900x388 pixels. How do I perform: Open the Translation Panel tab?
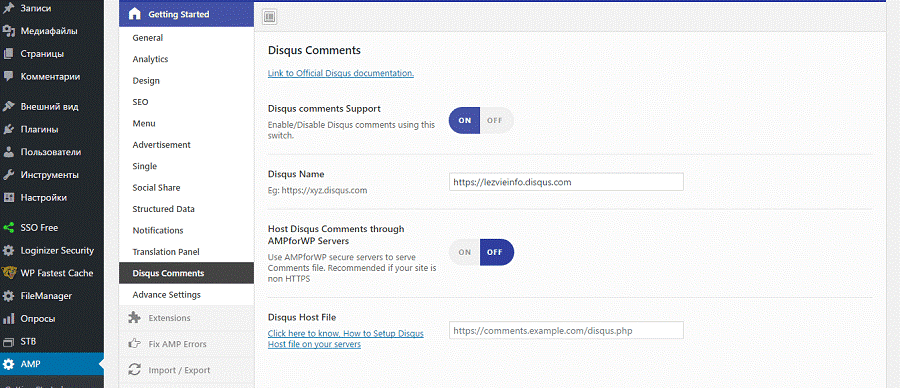tap(187, 251)
